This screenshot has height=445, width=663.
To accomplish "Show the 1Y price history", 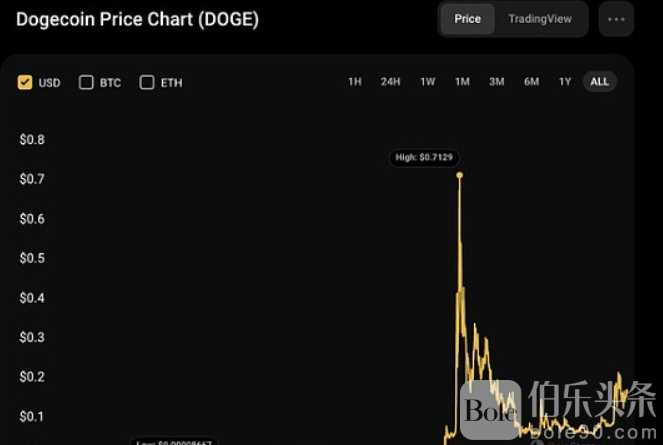I will pyautogui.click(x=565, y=82).
